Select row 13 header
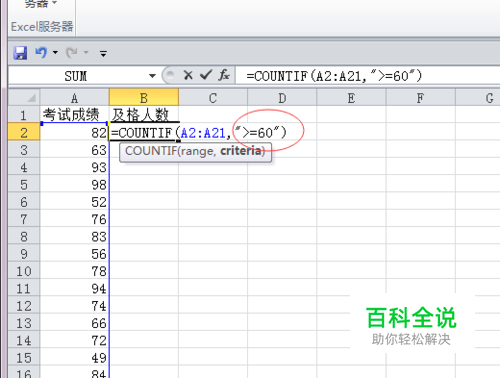Image resolution: width=500 pixels, height=378 pixels. 24,323
